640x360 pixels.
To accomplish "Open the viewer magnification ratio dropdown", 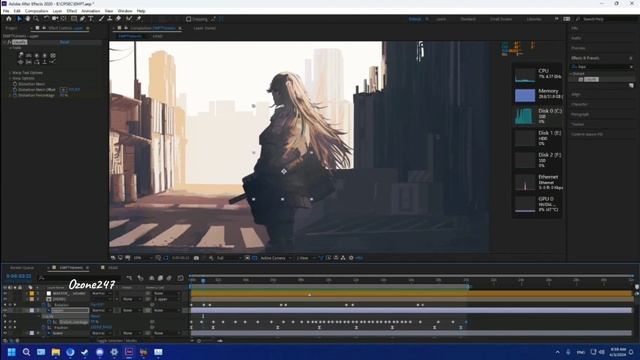I will tap(142, 258).
